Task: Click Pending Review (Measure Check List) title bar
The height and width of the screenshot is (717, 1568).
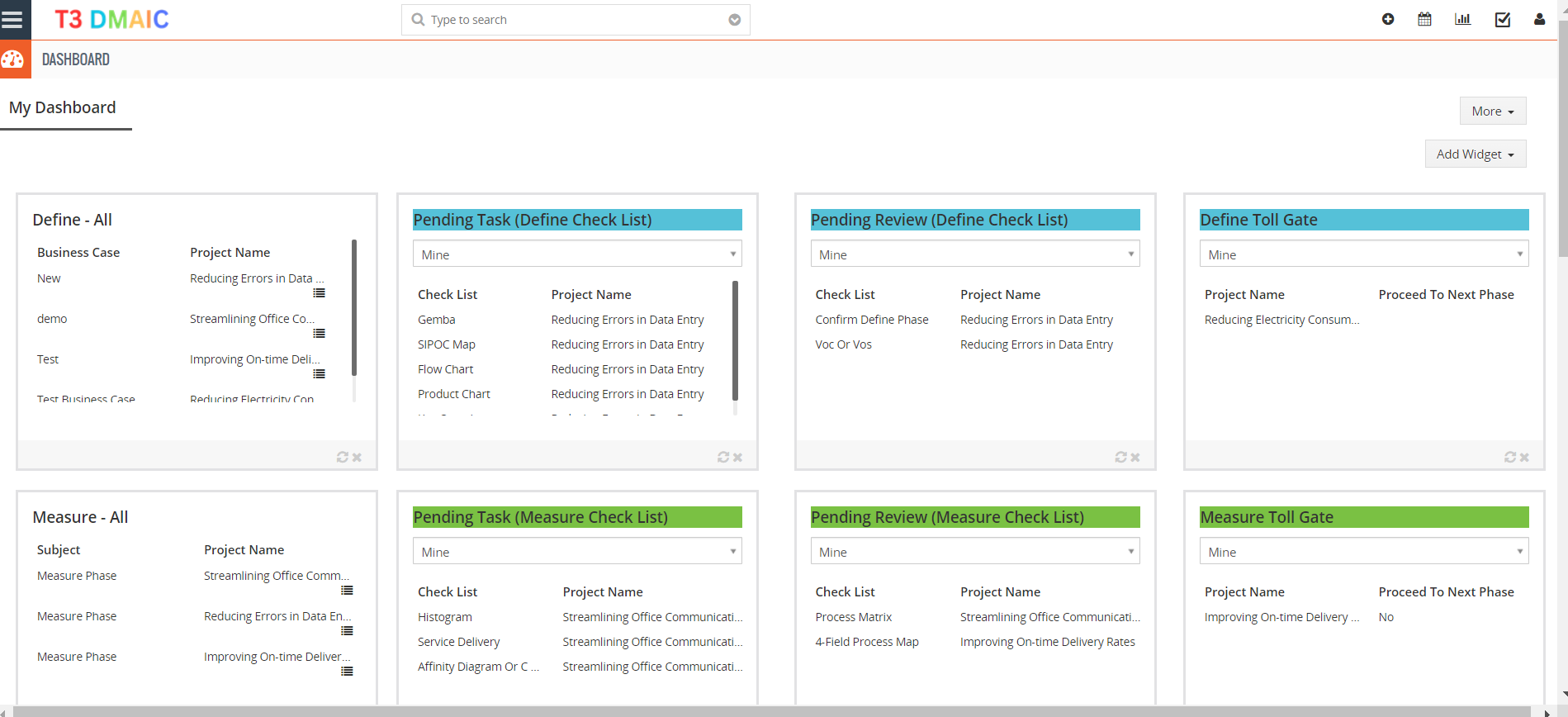Action: pyautogui.click(x=975, y=517)
